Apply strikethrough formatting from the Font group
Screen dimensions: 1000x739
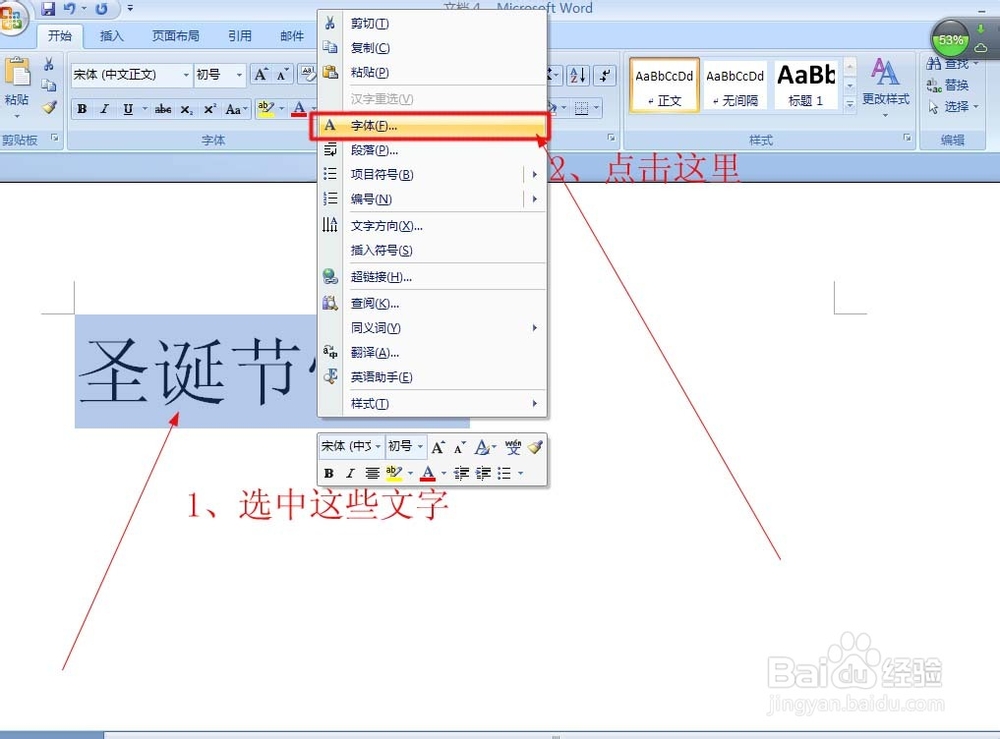click(163, 108)
